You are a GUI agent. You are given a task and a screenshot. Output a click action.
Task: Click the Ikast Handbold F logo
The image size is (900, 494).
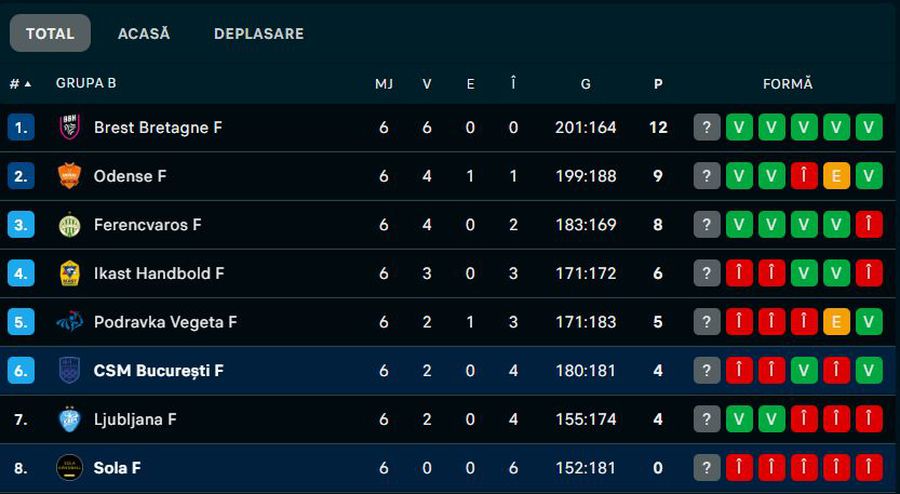[x=69, y=273]
